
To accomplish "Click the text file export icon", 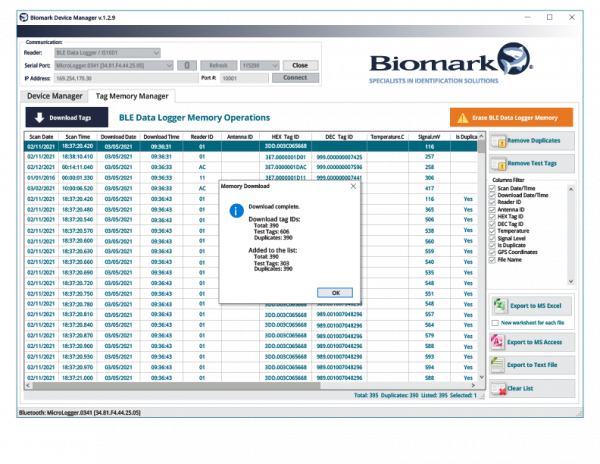I will point(497,365).
